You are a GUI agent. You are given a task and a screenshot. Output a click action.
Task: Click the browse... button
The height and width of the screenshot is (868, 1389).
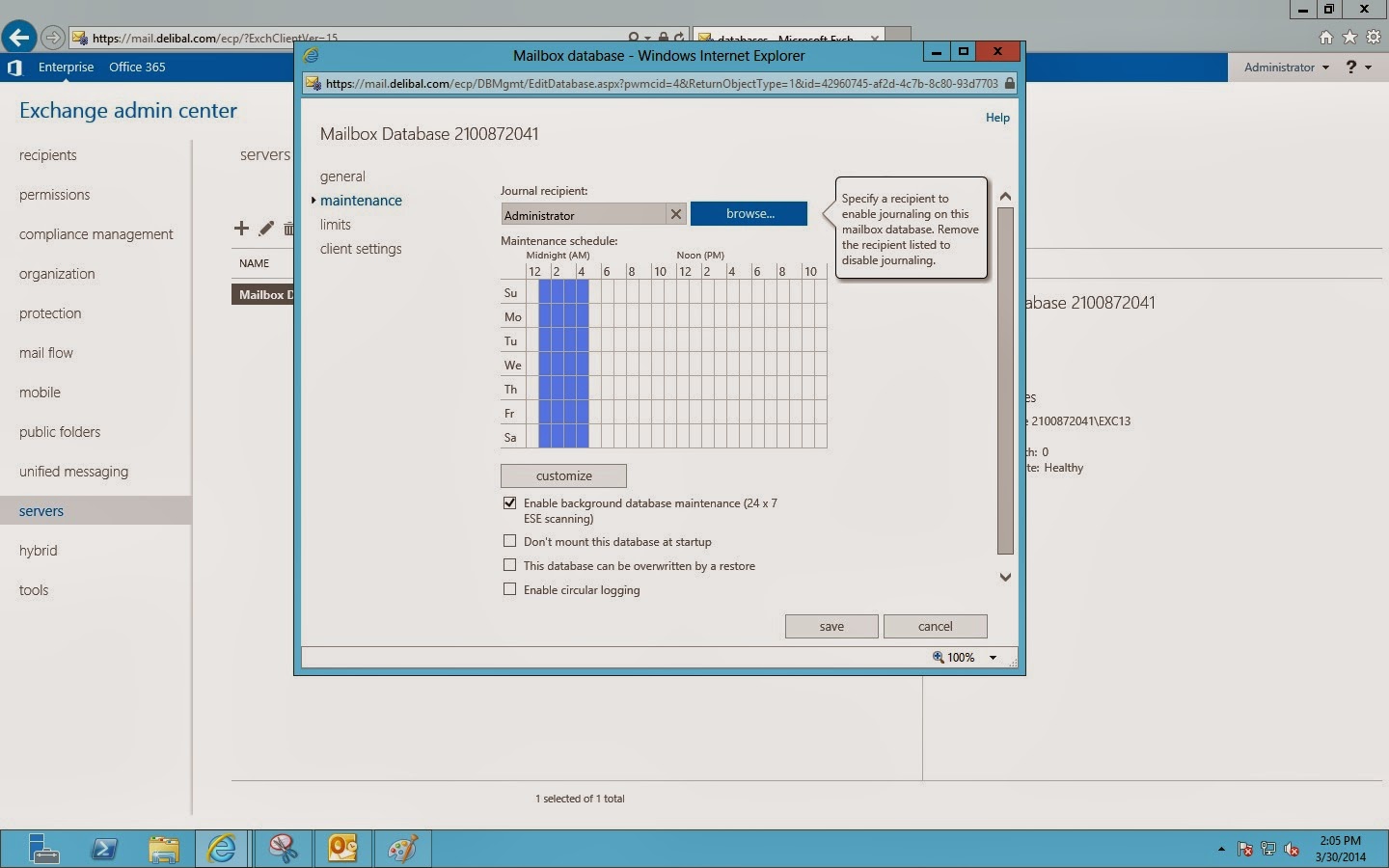(749, 214)
